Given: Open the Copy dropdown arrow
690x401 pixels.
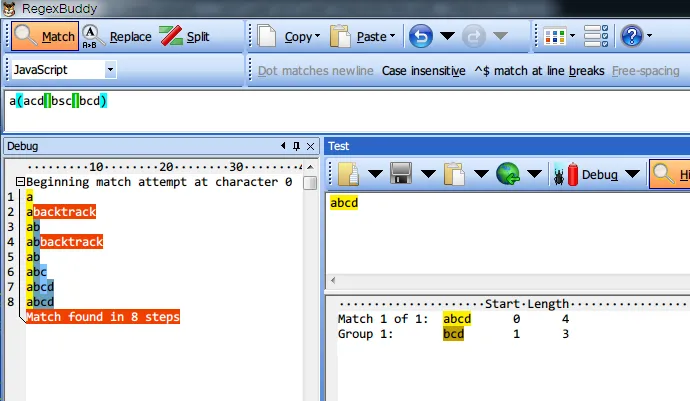Looking at the screenshot, I should pyautogui.click(x=317, y=36).
